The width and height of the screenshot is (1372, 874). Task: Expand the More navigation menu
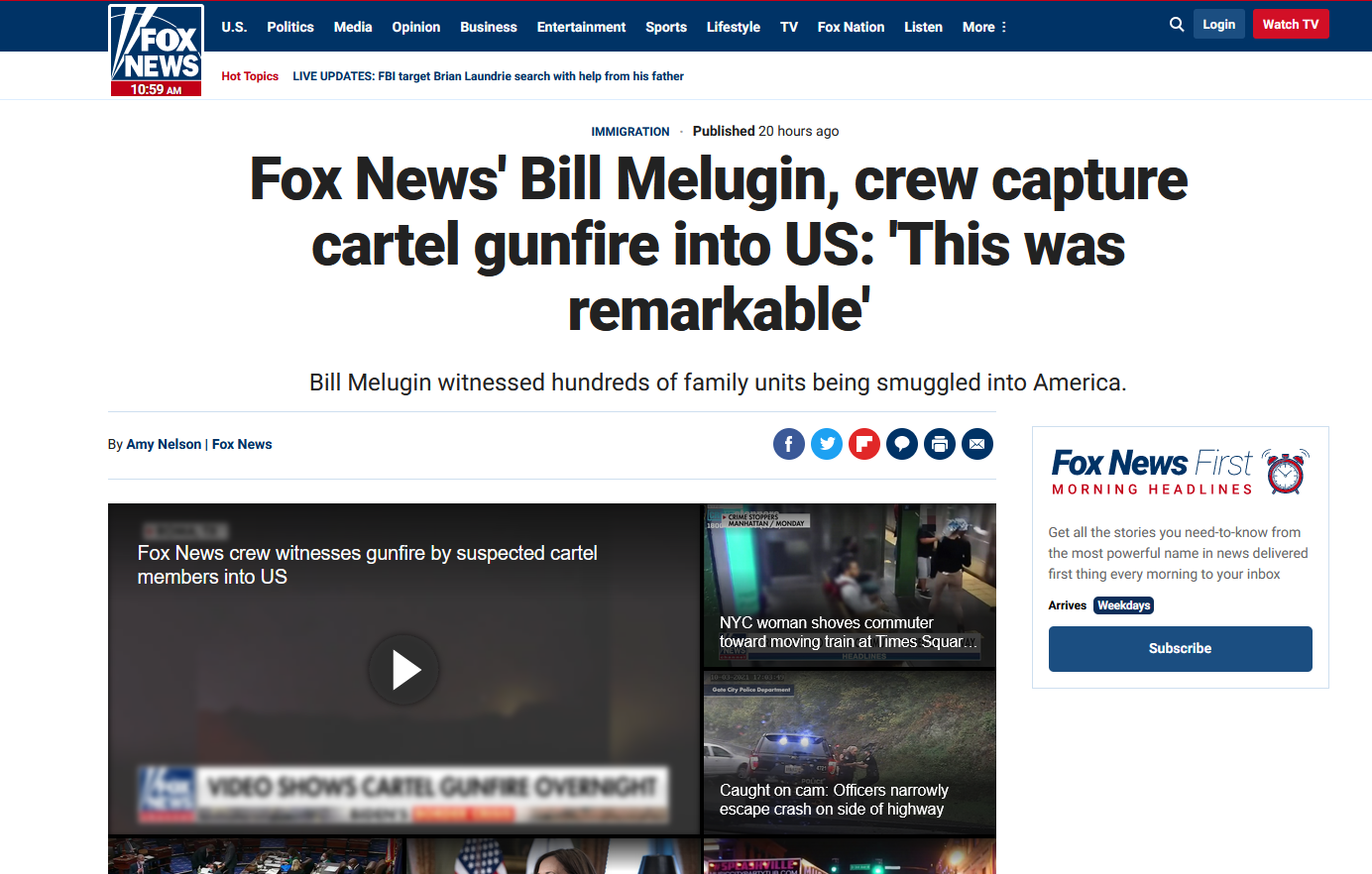click(984, 27)
